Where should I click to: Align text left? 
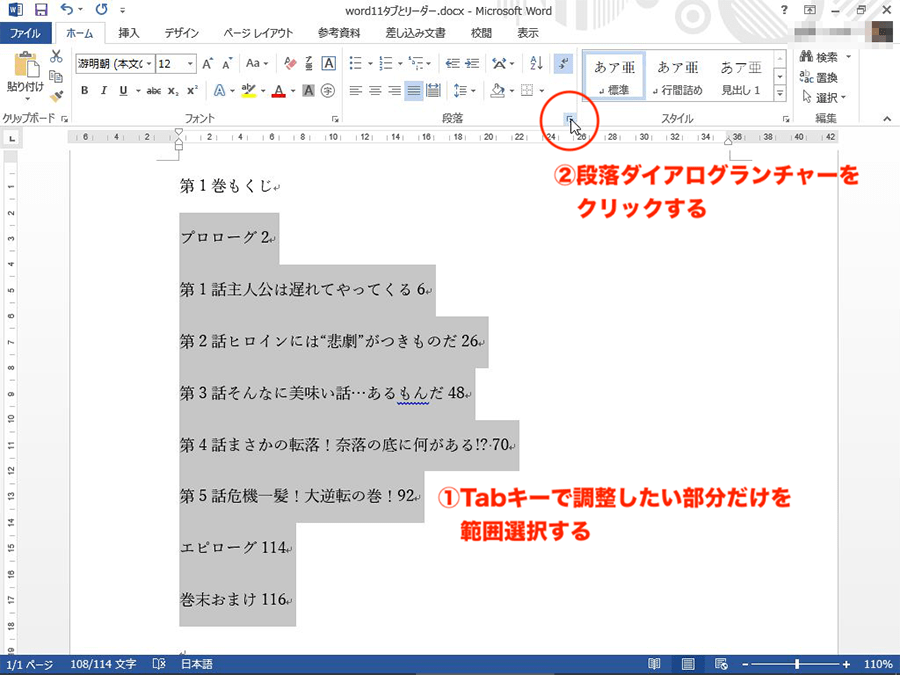coord(356,91)
